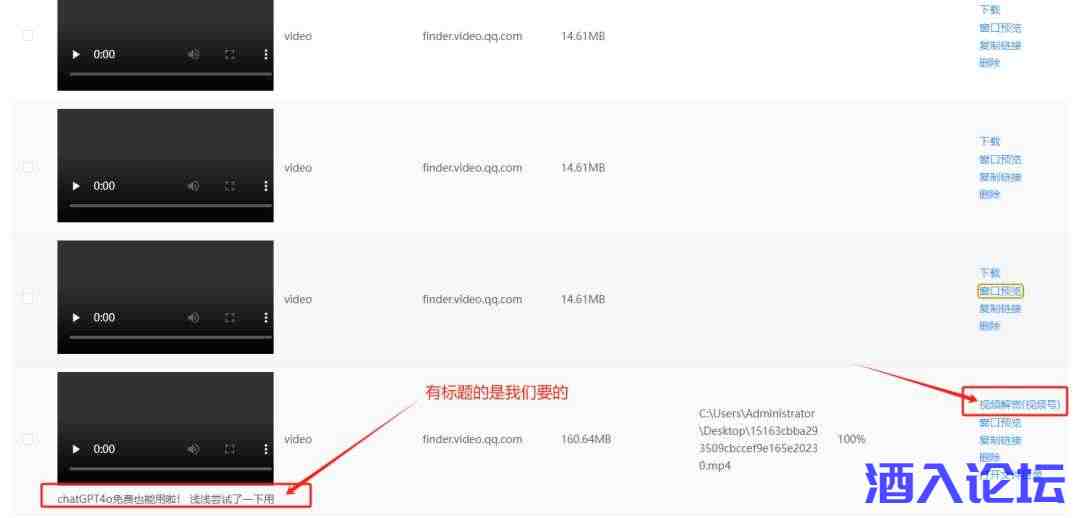Click 视频解密(视频号) link for the 160.64MB video

(1019, 404)
